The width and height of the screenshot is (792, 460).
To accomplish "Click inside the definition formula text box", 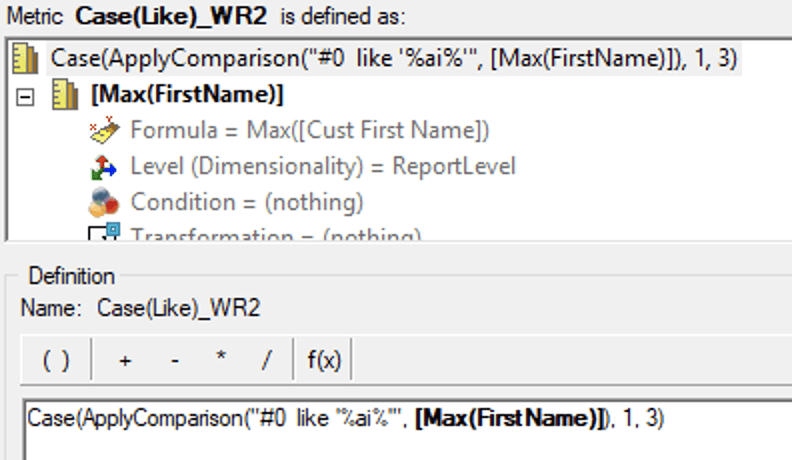I will coord(408,430).
